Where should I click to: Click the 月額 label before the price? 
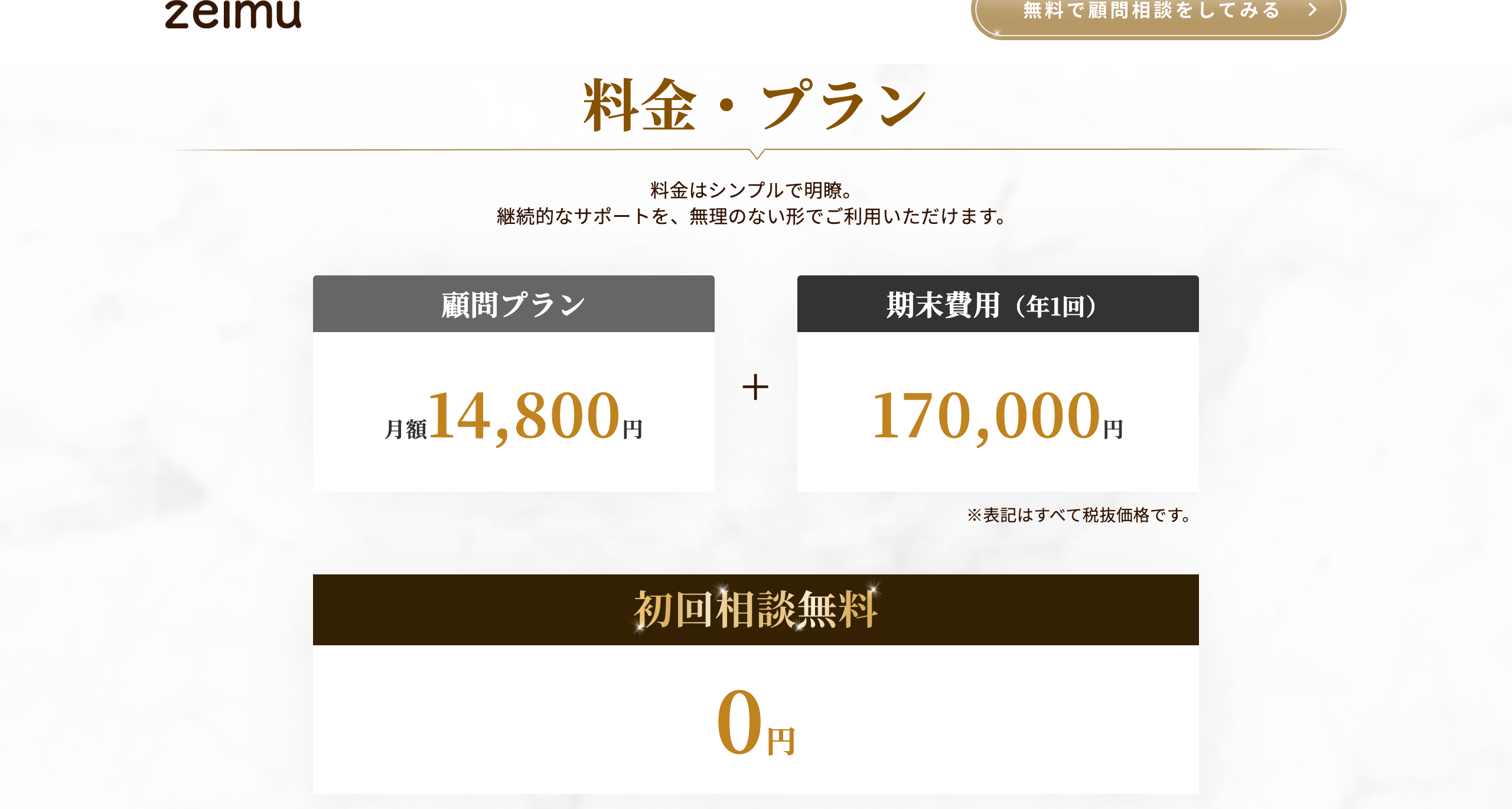point(405,429)
